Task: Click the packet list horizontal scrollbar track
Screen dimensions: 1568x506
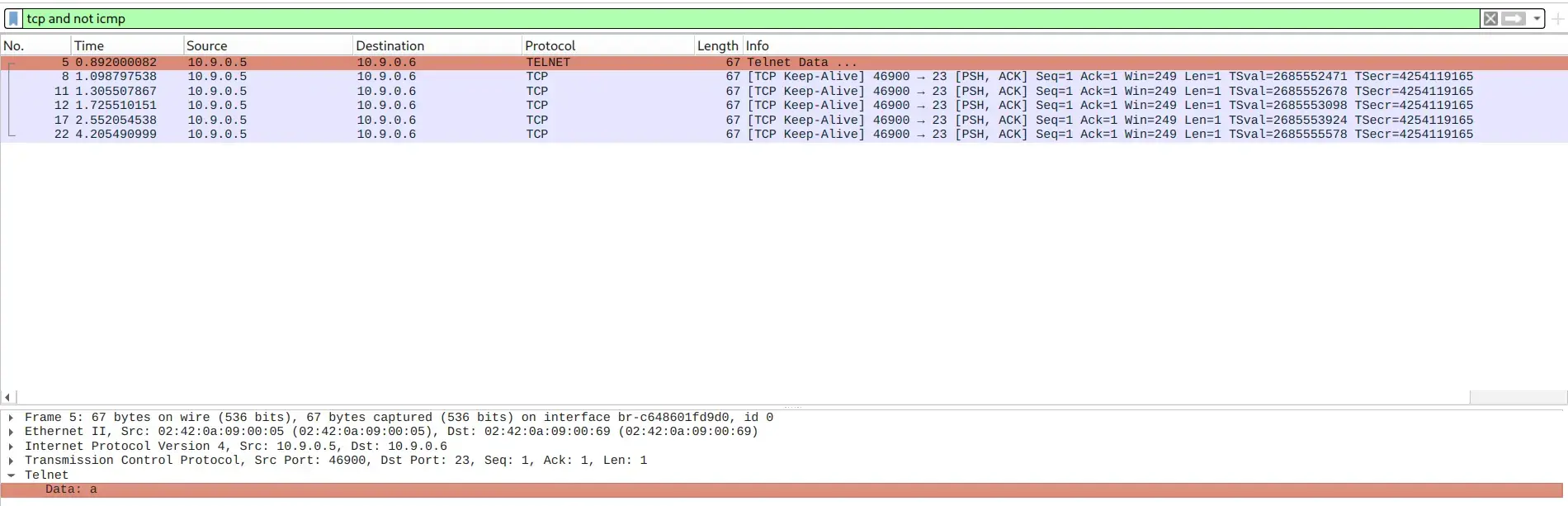Action: tap(743, 397)
